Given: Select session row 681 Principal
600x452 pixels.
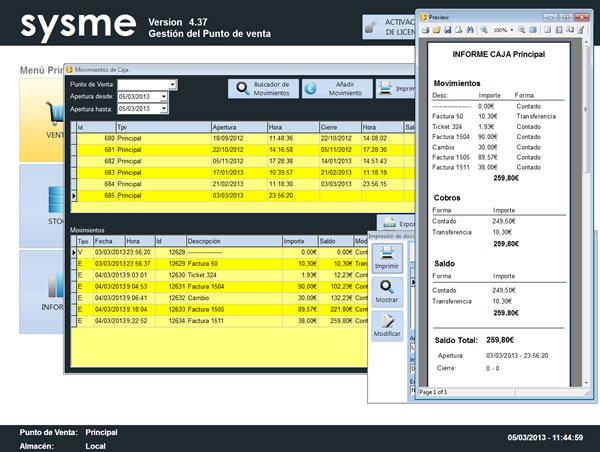Looking at the screenshot, I should (245, 150).
